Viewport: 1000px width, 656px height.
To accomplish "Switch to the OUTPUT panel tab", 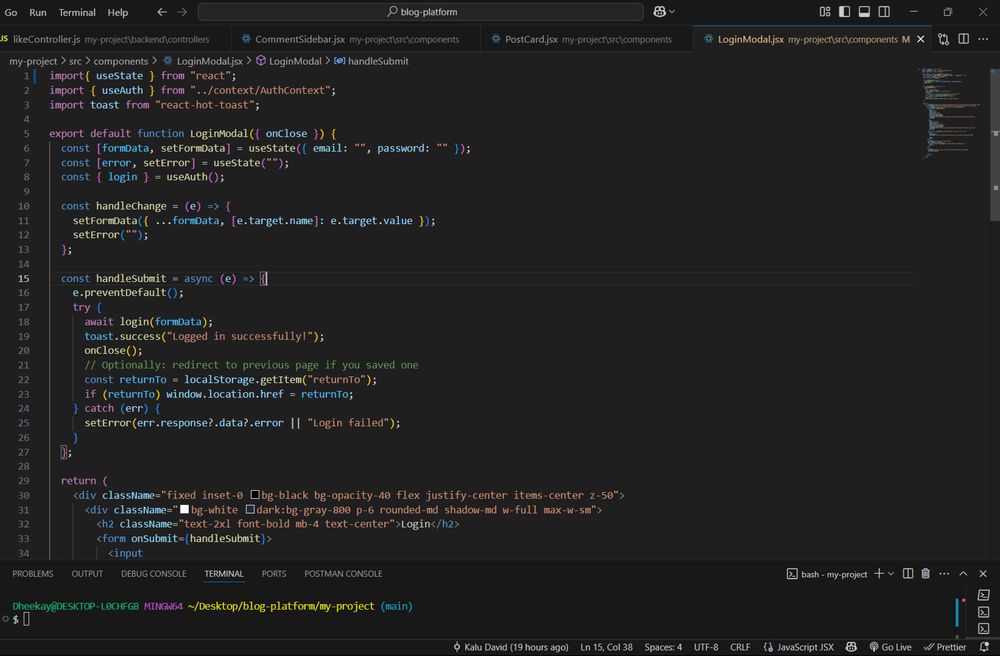I will click(x=87, y=574).
